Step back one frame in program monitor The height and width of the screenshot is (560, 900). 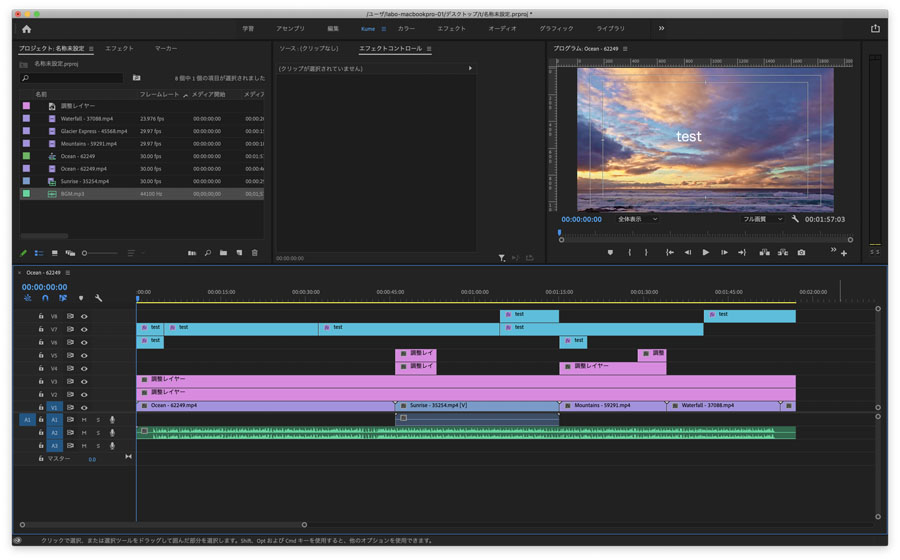(x=688, y=252)
